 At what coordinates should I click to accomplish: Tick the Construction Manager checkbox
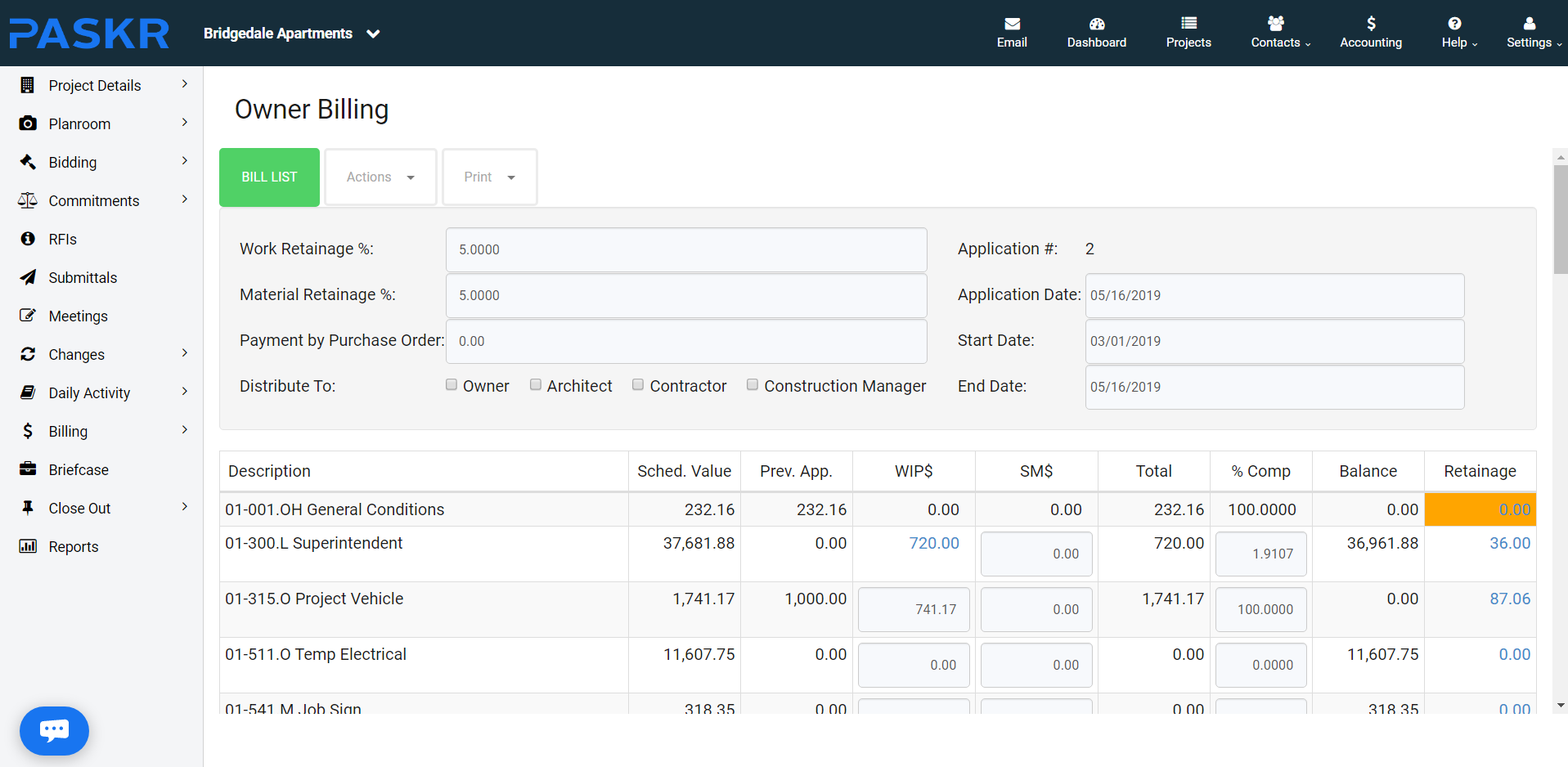(x=753, y=385)
